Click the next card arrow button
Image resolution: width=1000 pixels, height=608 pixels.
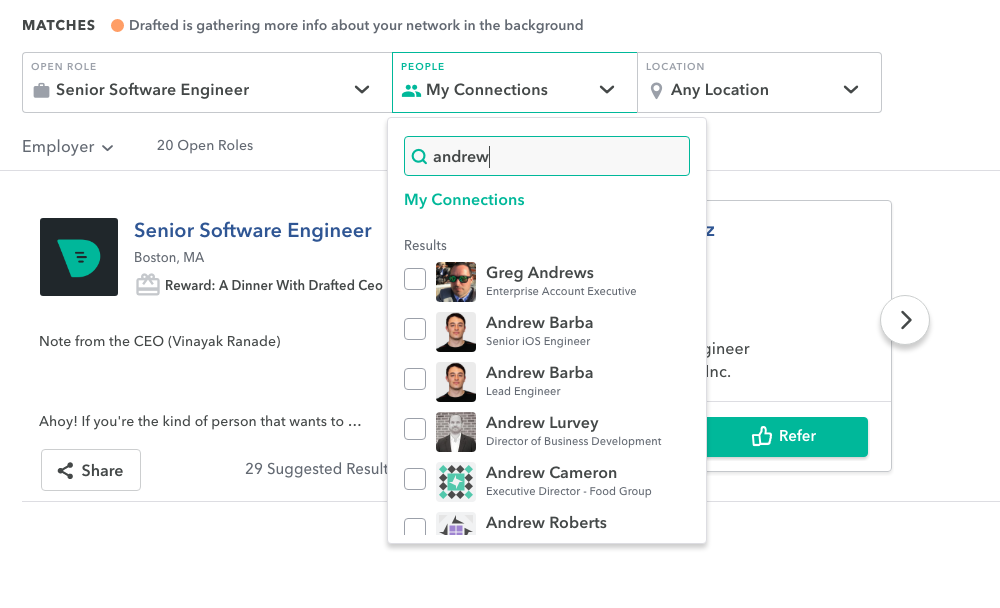point(905,320)
